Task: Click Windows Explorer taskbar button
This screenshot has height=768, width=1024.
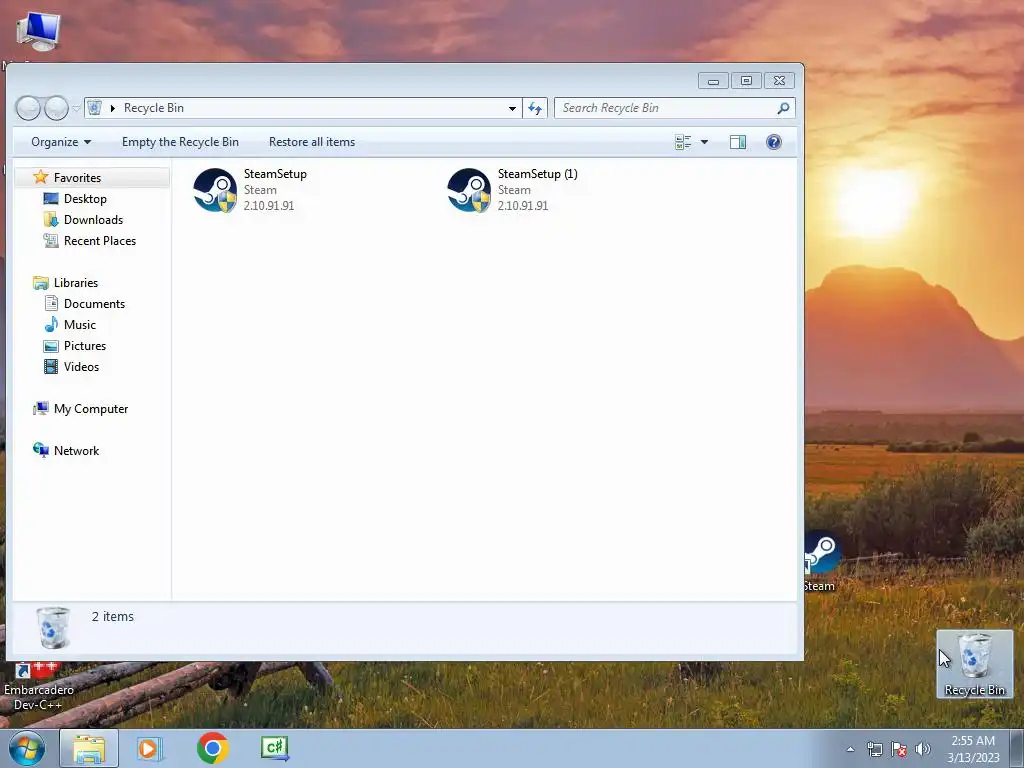Action: pyautogui.click(x=89, y=748)
